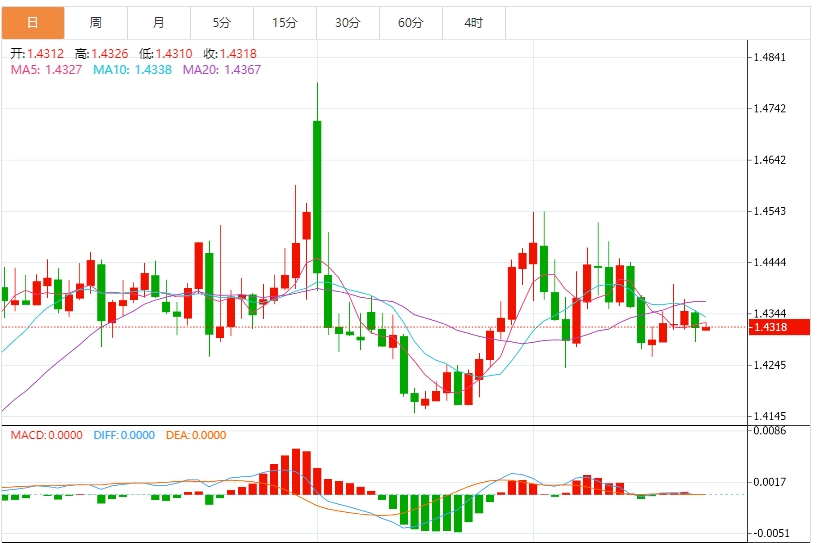
Task: Click the tallest green candlestick near 1.4742
Action: pyautogui.click(x=317, y=197)
